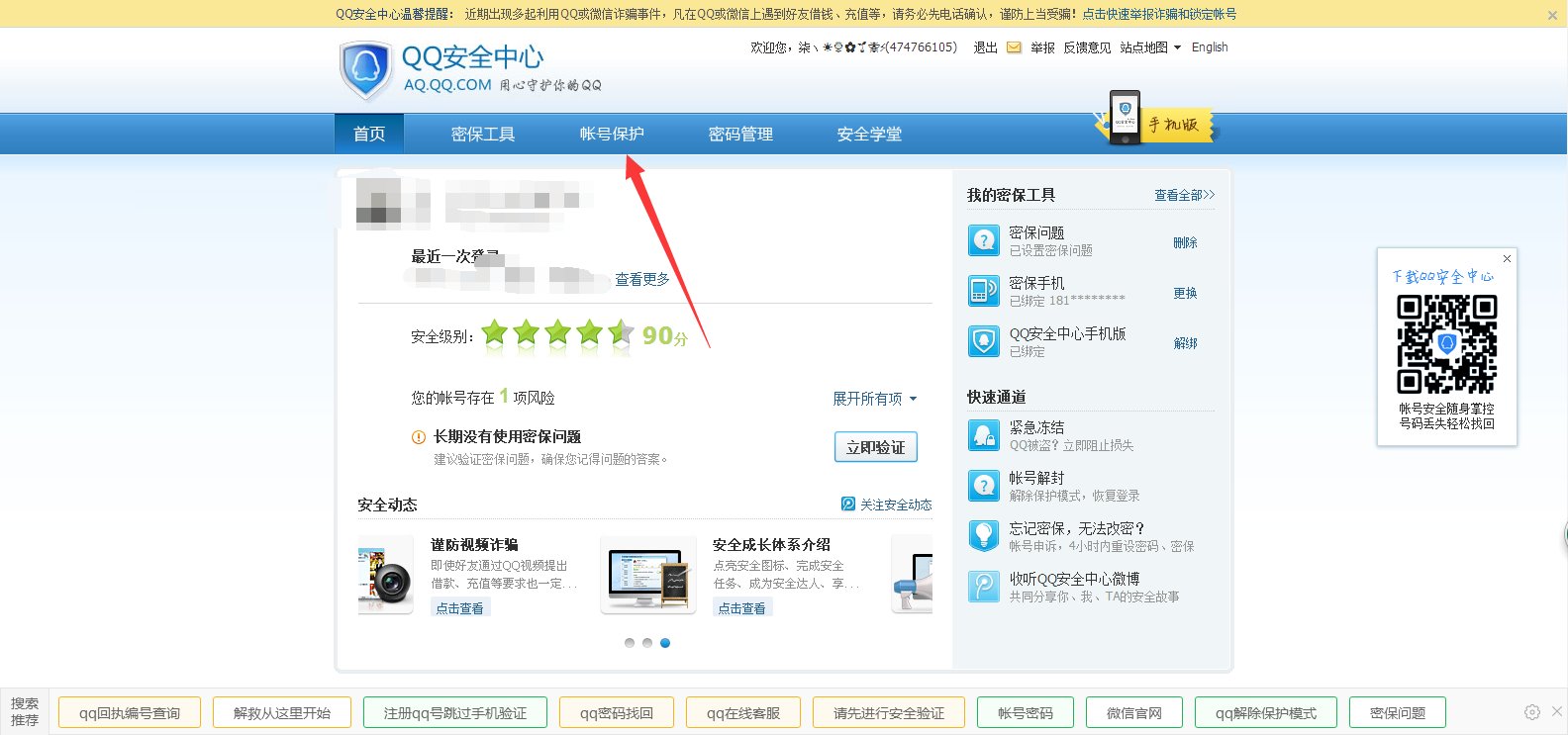Open the mail envelope icon in header

click(x=1014, y=47)
